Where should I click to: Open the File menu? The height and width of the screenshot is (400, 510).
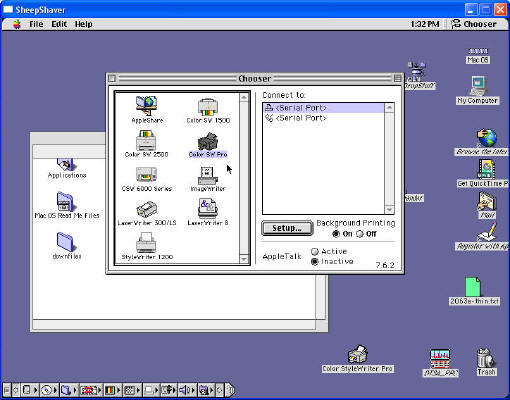(x=36, y=24)
